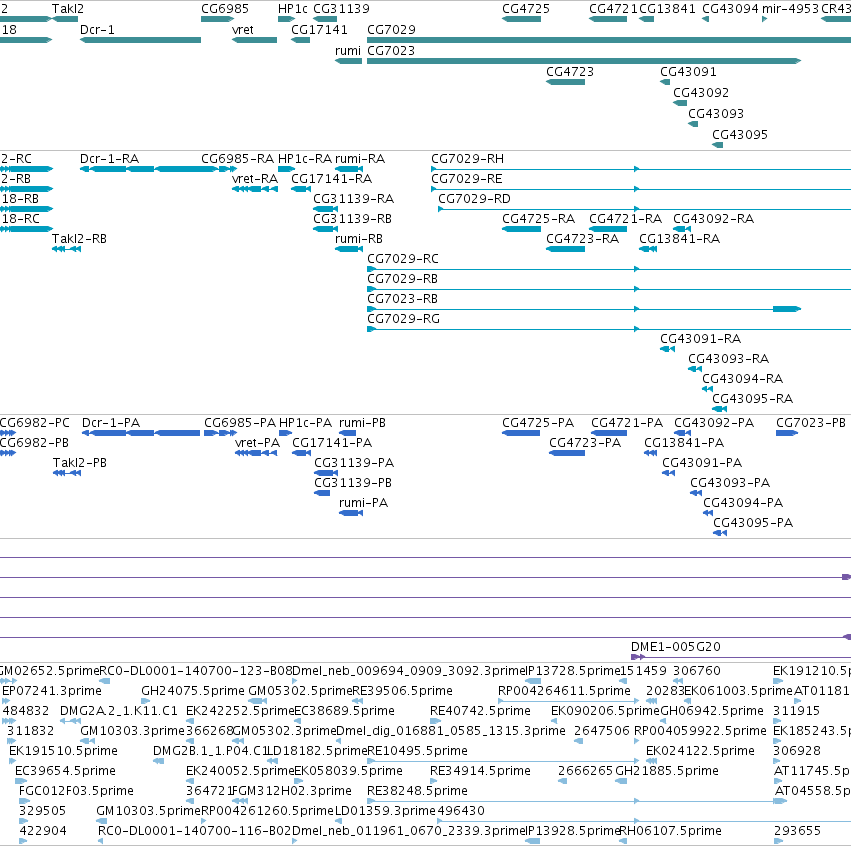The image size is (851, 846).
Task: Open the vret-RA transcript label
Action: [x=255, y=179]
